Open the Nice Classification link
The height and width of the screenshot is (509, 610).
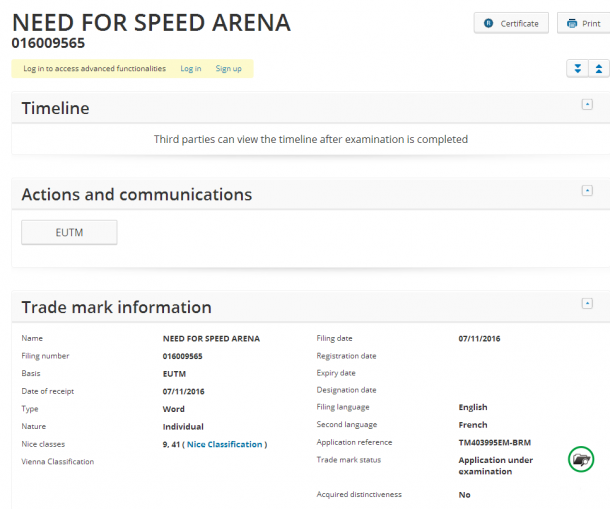point(224,444)
